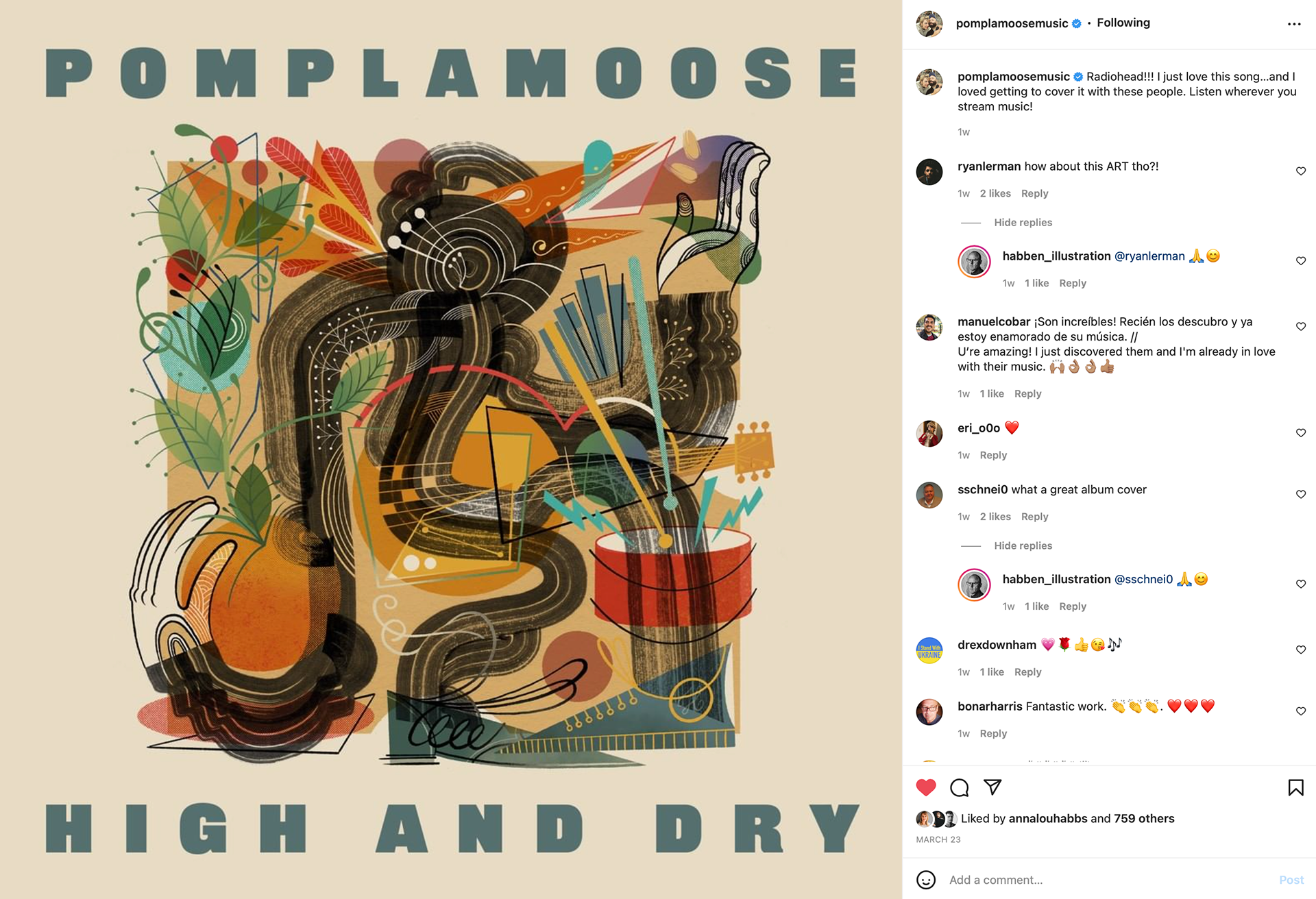Click the Following button in header
This screenshot has width=1316, height=899.
(x=1123, y=23)
